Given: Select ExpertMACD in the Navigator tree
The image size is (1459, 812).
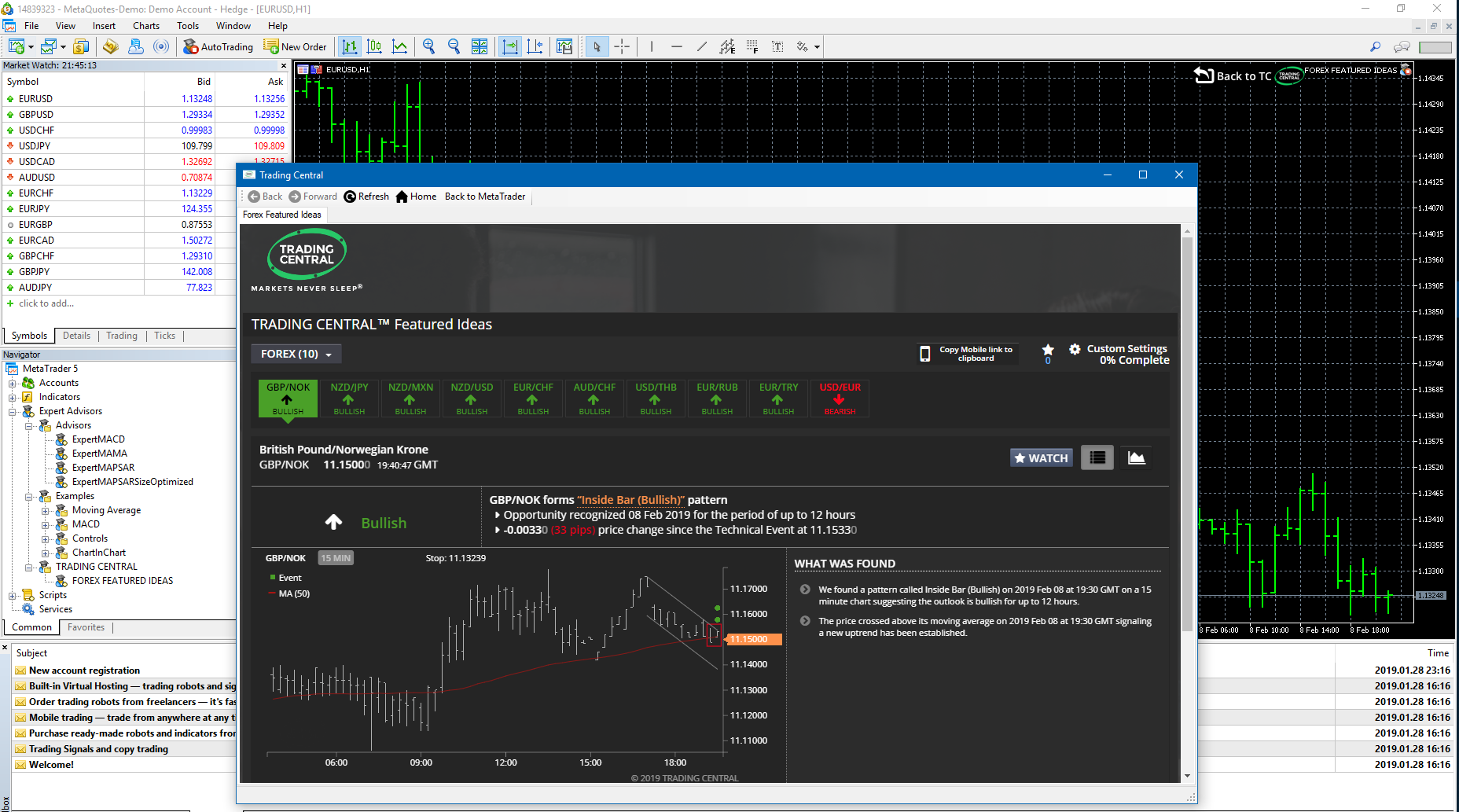Looking at the screenshot, I should [98, 439].
